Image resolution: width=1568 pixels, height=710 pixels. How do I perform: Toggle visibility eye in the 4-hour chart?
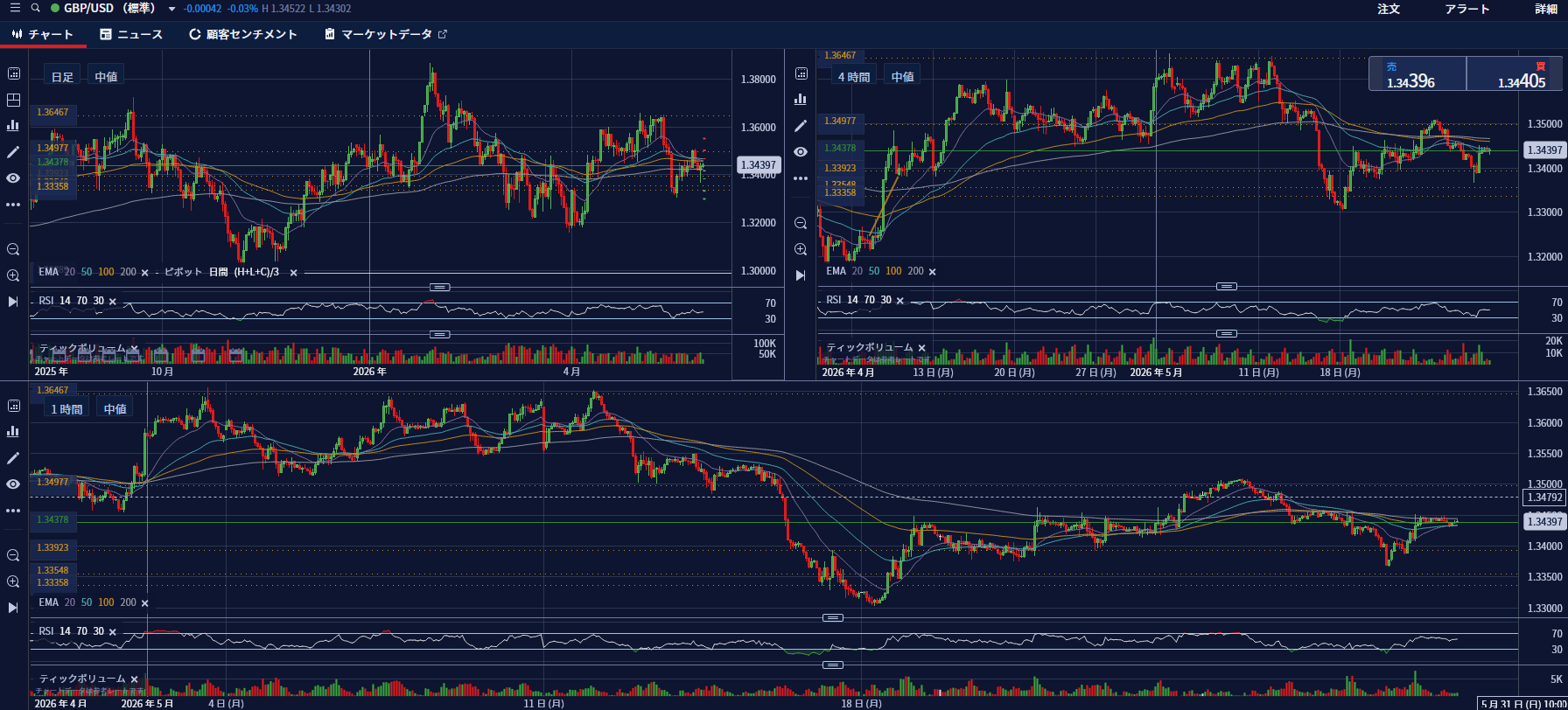tap(801, 152)
